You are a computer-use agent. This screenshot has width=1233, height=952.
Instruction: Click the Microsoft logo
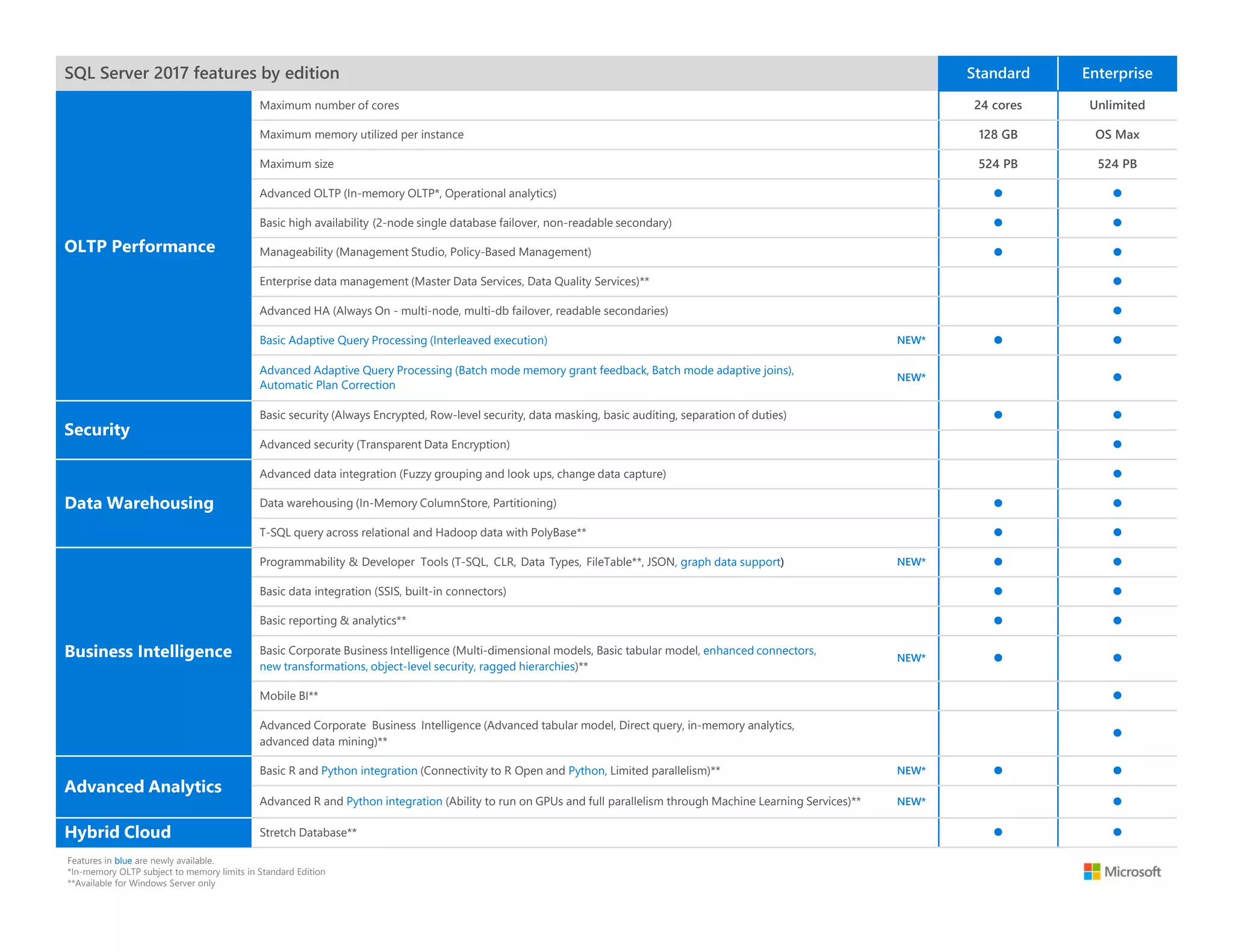tap(1122, 871)
